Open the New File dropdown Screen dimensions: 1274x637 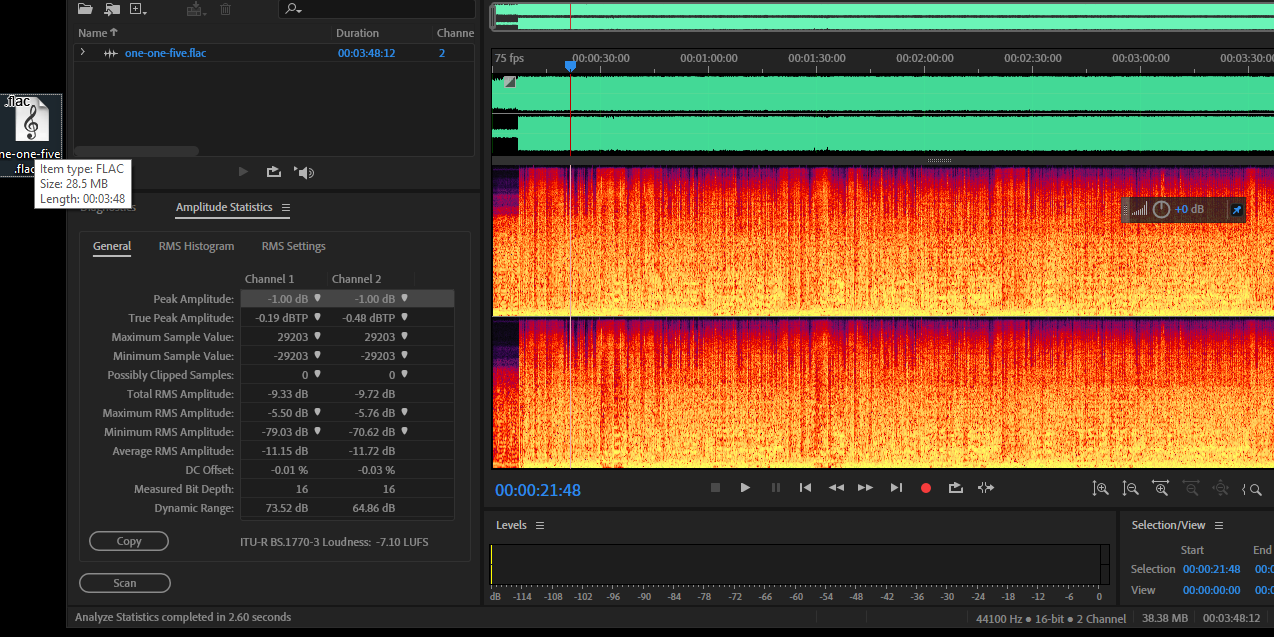tap(139, 9)
